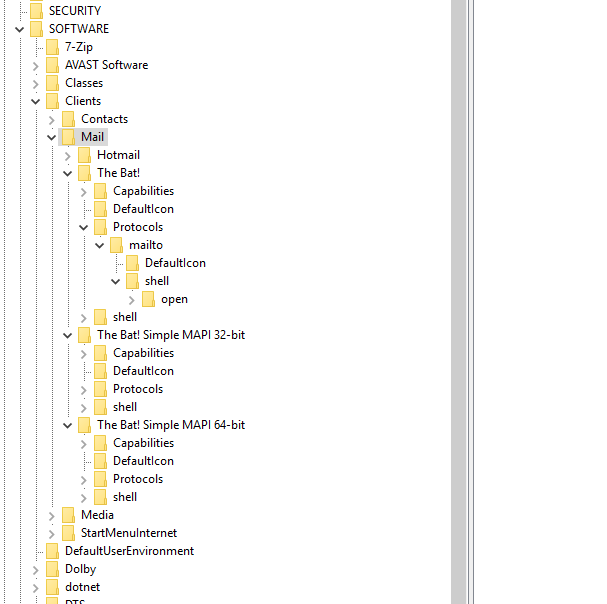Expand the Media key
Screen dimensions: 607x604
52,516
